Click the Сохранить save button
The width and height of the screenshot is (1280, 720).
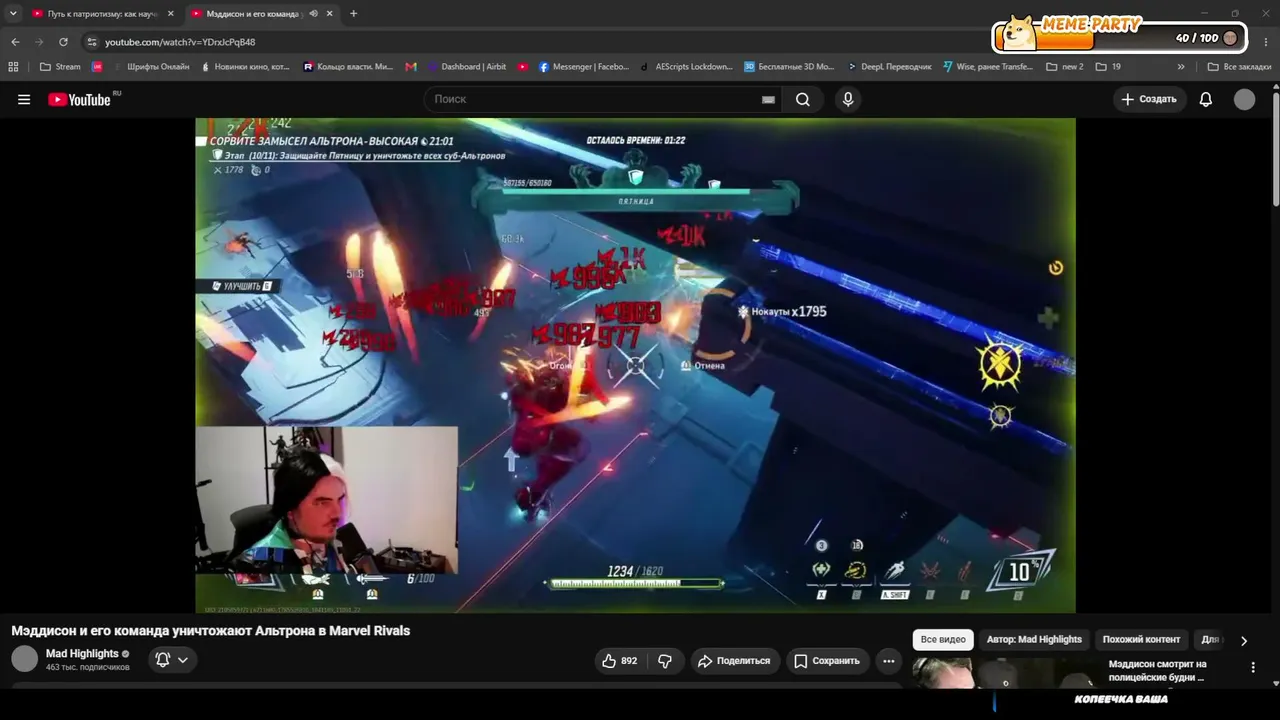click(x=827, y=660)
